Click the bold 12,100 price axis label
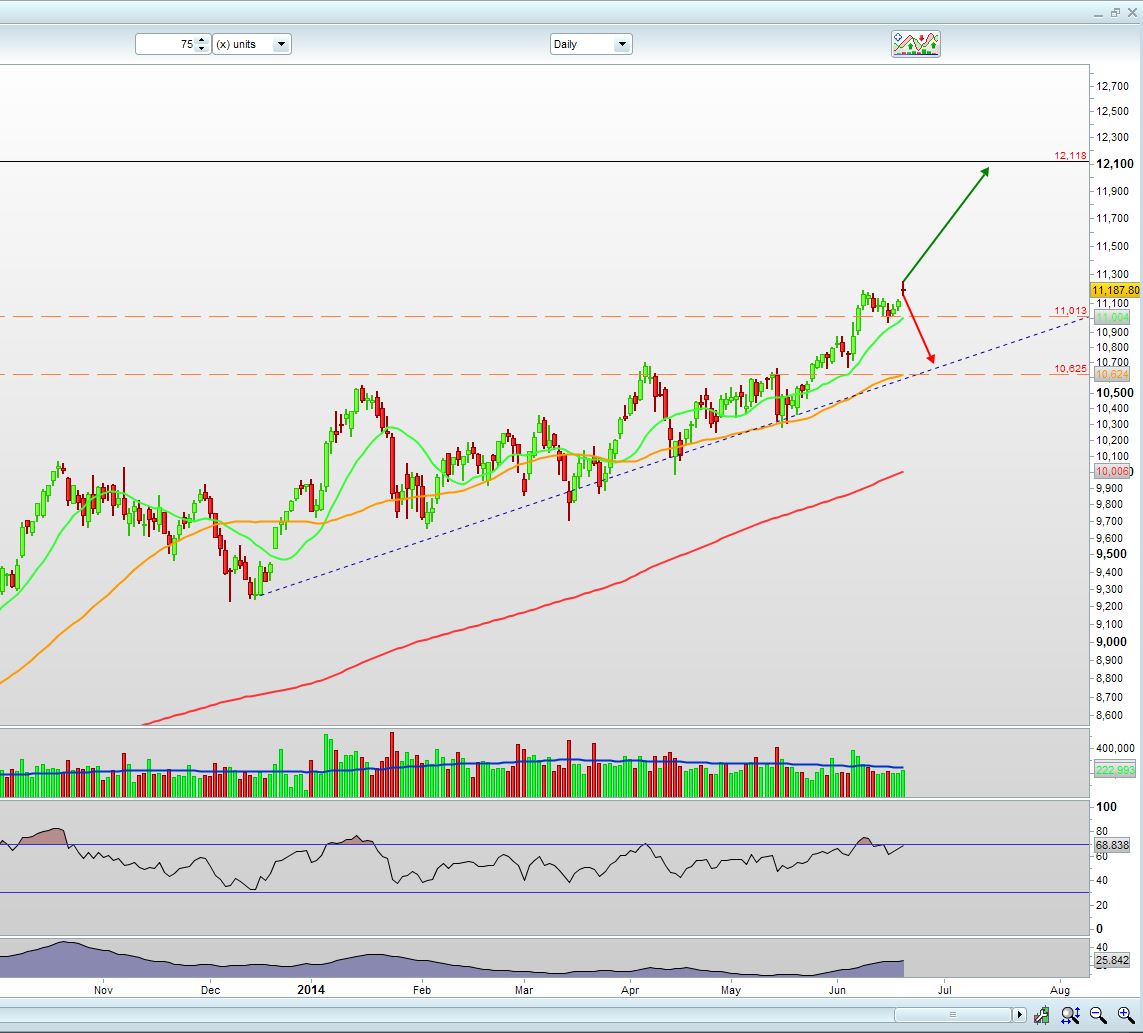Image resolution: width=1143 pixels, height=1033 pixels. point(1115,164)
